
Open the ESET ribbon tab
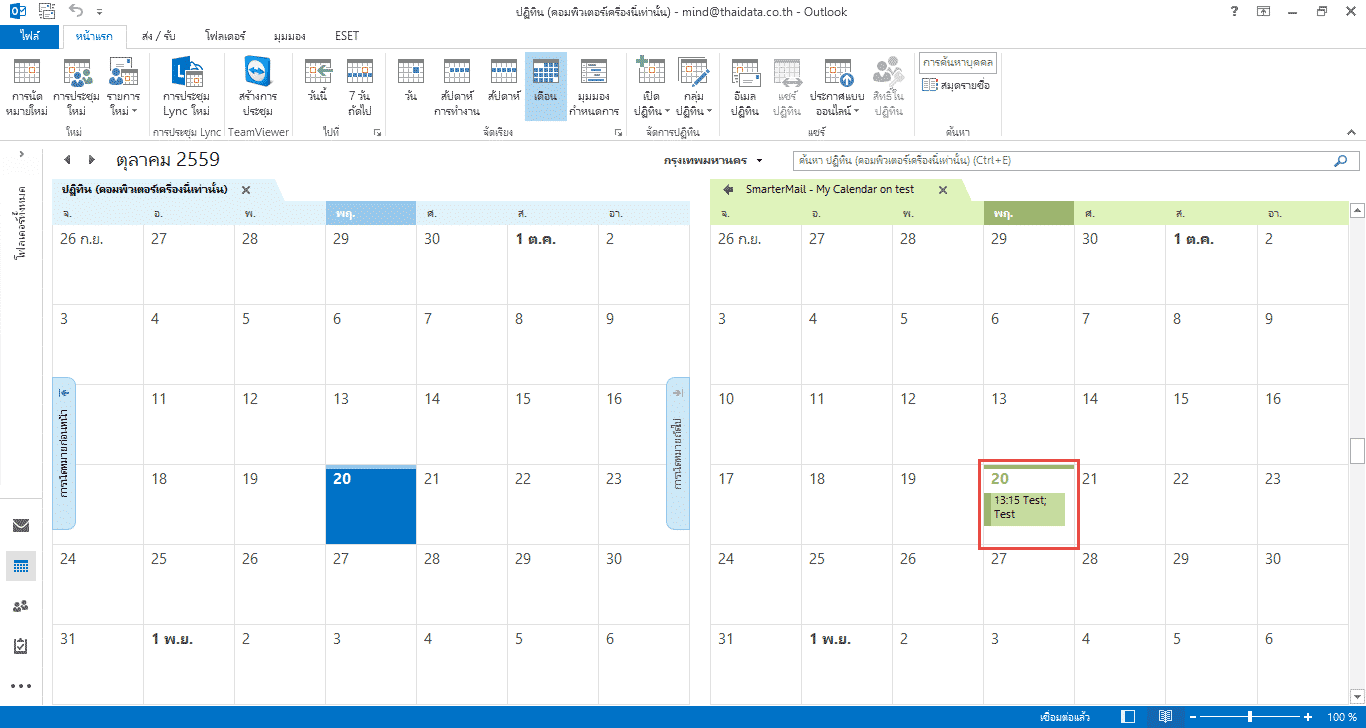click(347, 36)
